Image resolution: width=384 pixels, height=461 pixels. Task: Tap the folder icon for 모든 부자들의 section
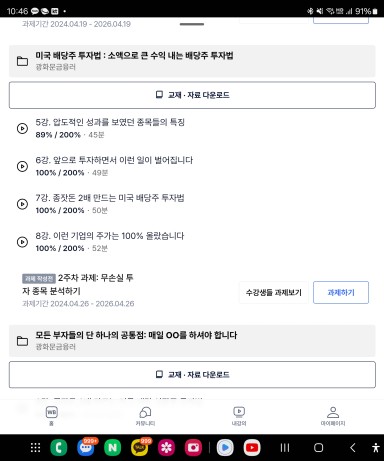(22, 341)
